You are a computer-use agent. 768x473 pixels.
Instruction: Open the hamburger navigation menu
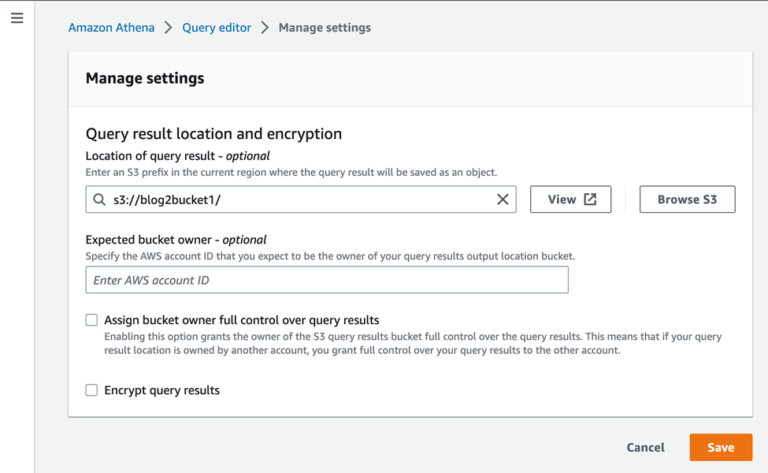(x=17, y=18)
